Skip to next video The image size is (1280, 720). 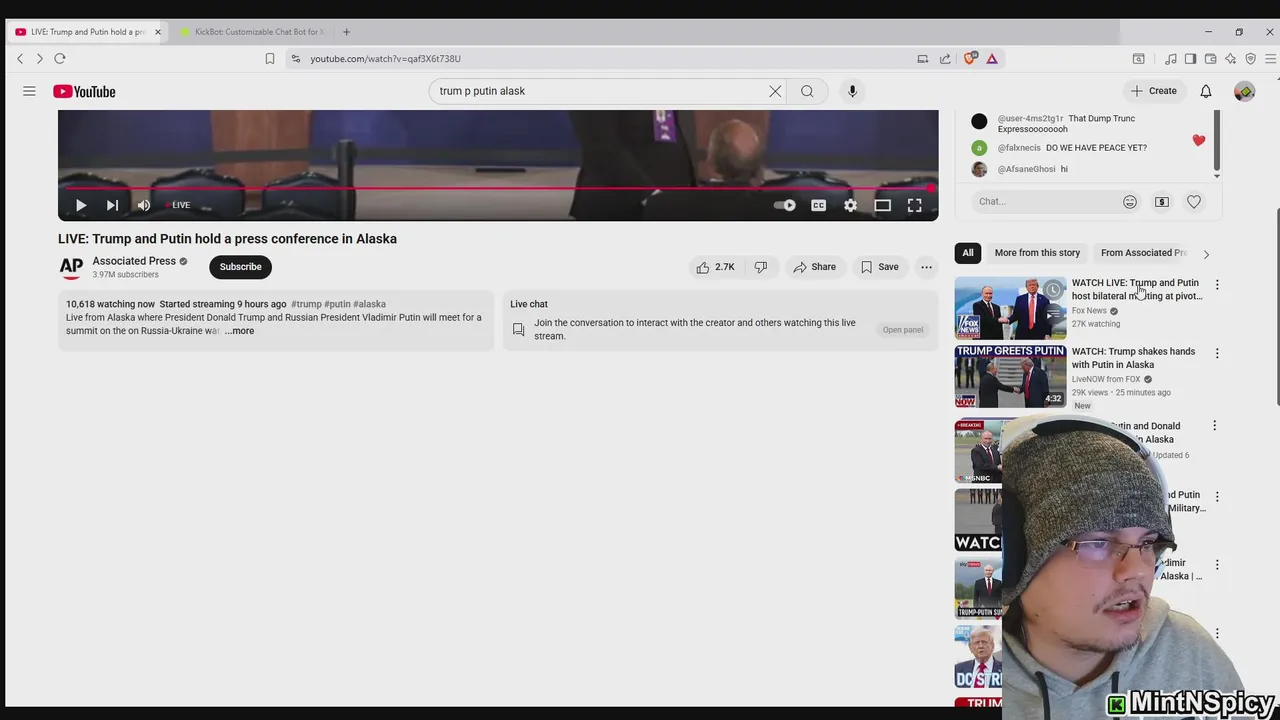pos(112,205)
